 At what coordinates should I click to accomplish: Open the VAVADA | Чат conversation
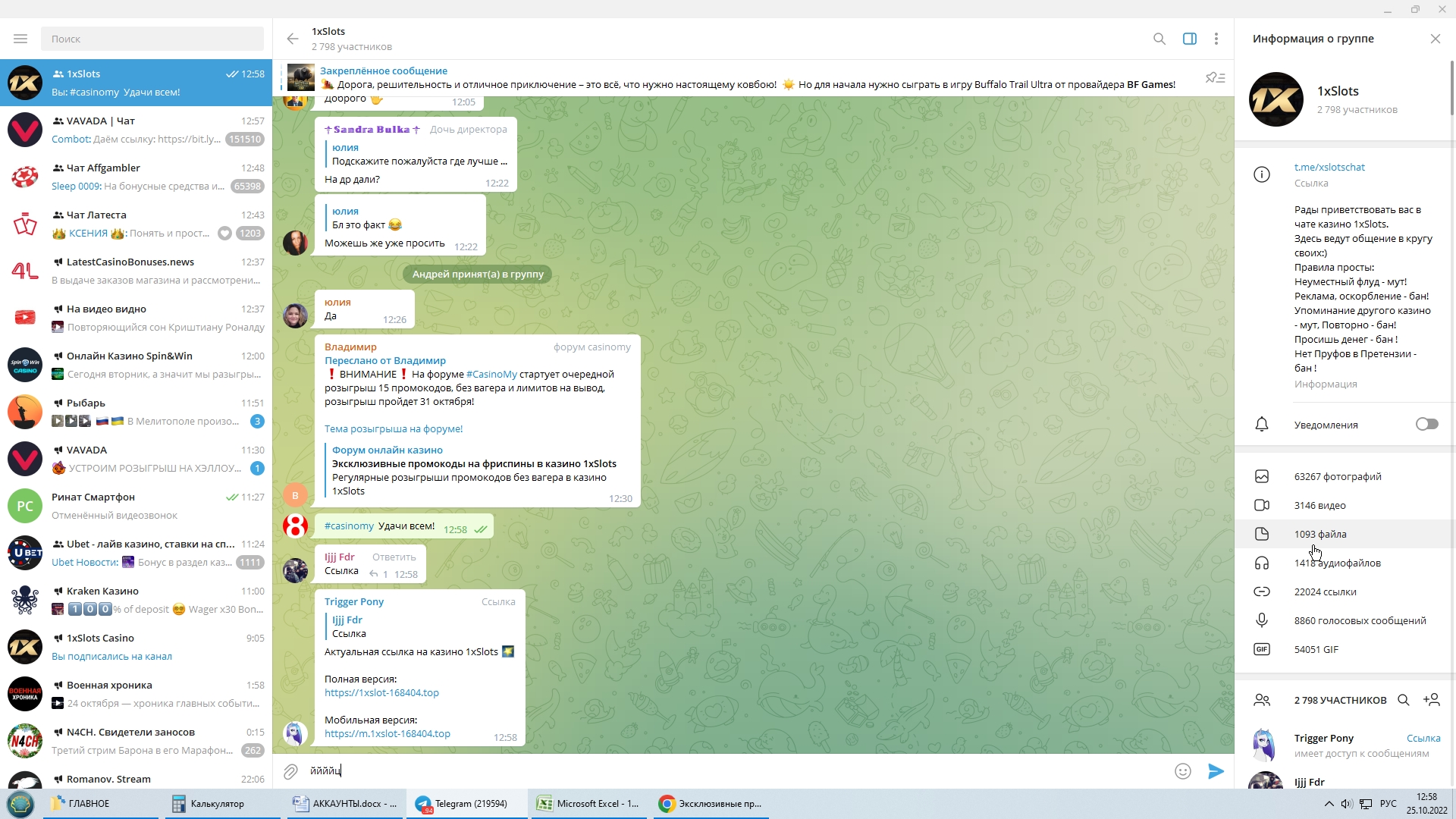[x=136, y=130]
